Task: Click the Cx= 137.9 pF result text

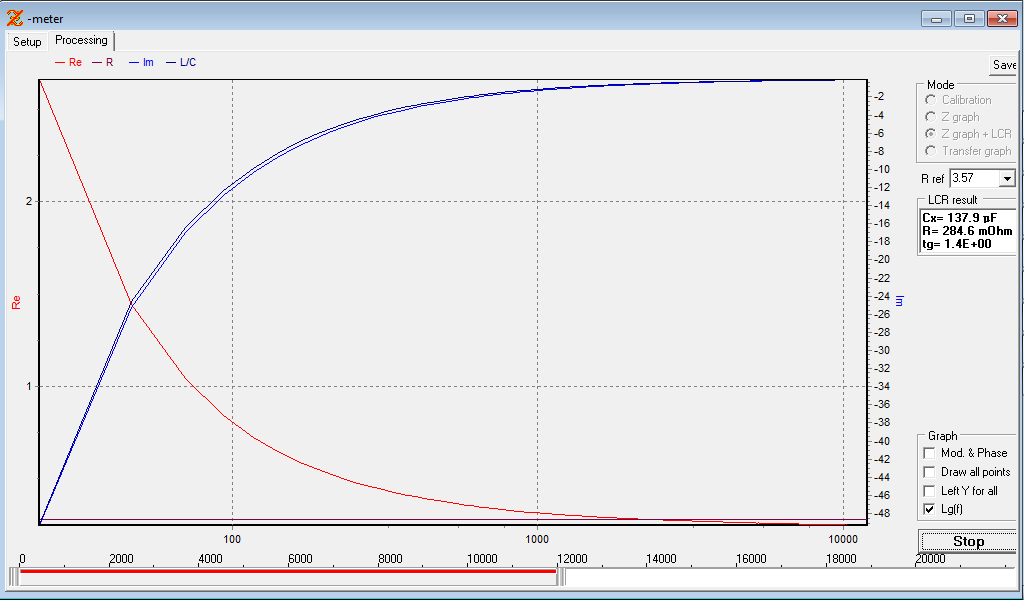Action: tap(959, 218)
